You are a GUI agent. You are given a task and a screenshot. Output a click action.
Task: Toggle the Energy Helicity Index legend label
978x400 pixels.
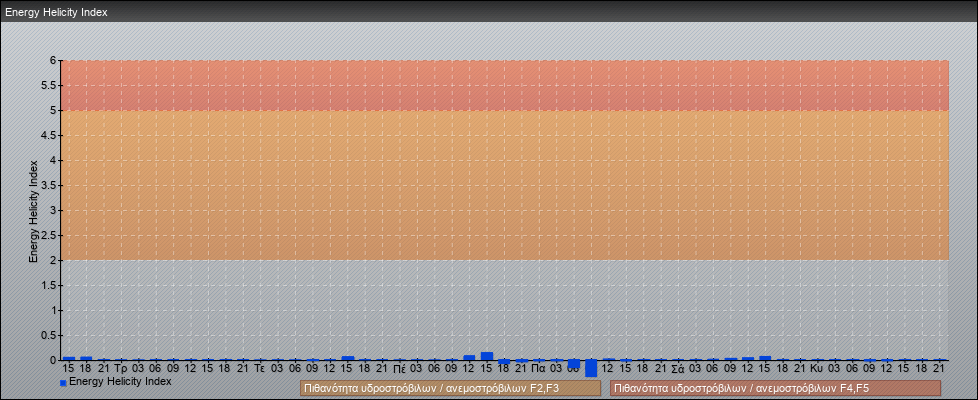120,381
